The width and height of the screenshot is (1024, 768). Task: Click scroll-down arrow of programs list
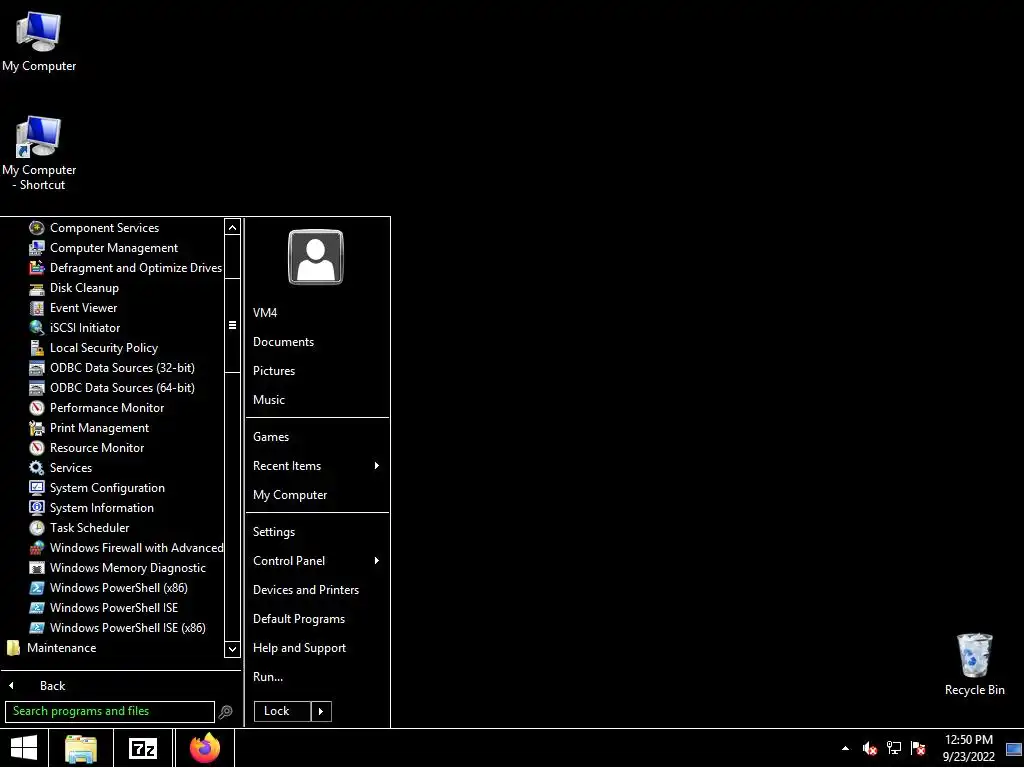coord(232,648)
